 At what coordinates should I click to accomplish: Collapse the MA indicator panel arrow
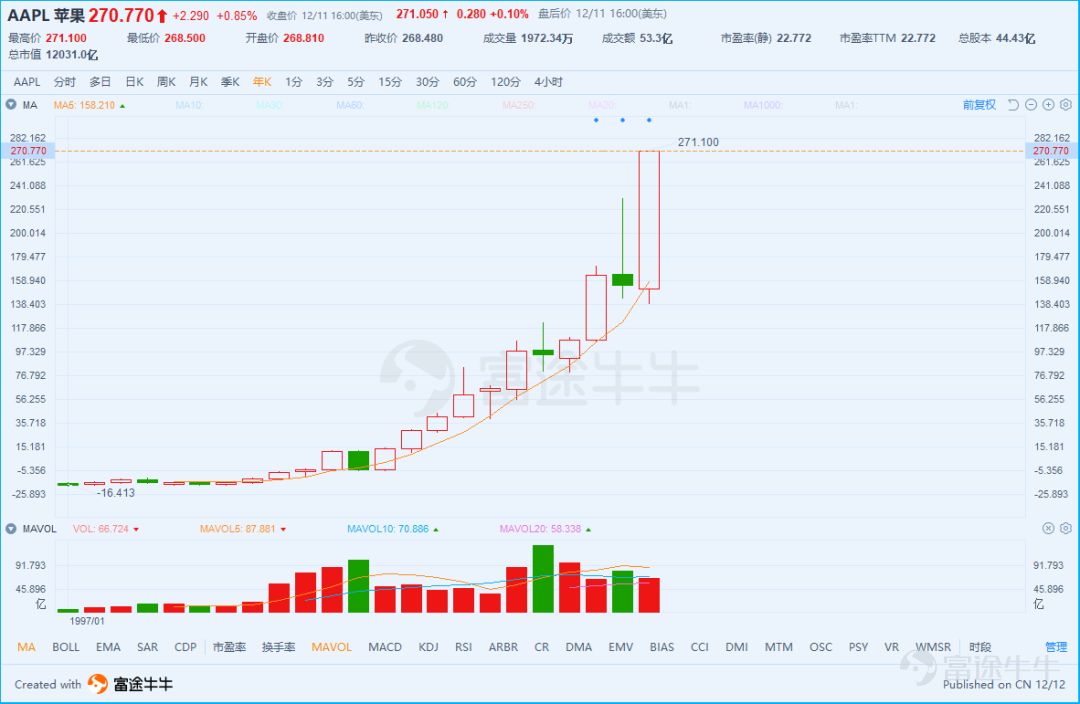(10, 105)
